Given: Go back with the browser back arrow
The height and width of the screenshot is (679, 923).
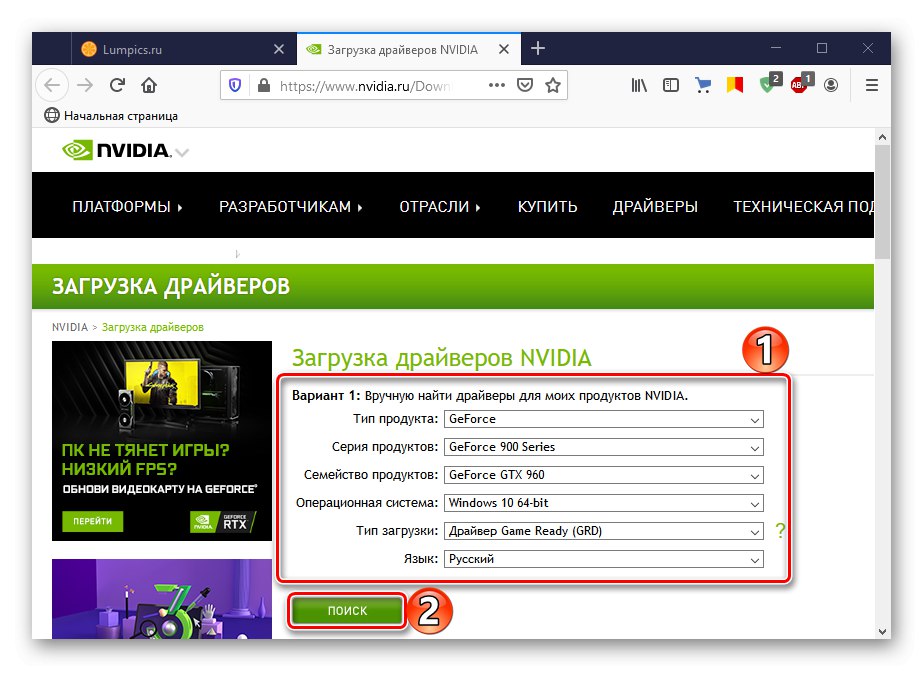Looking at the screenshot, I should pos(52,85).
